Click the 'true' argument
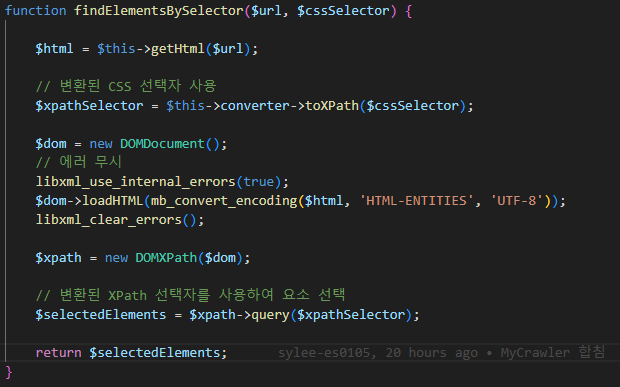Viewport: 620px width, 387px height. (259, 181)
